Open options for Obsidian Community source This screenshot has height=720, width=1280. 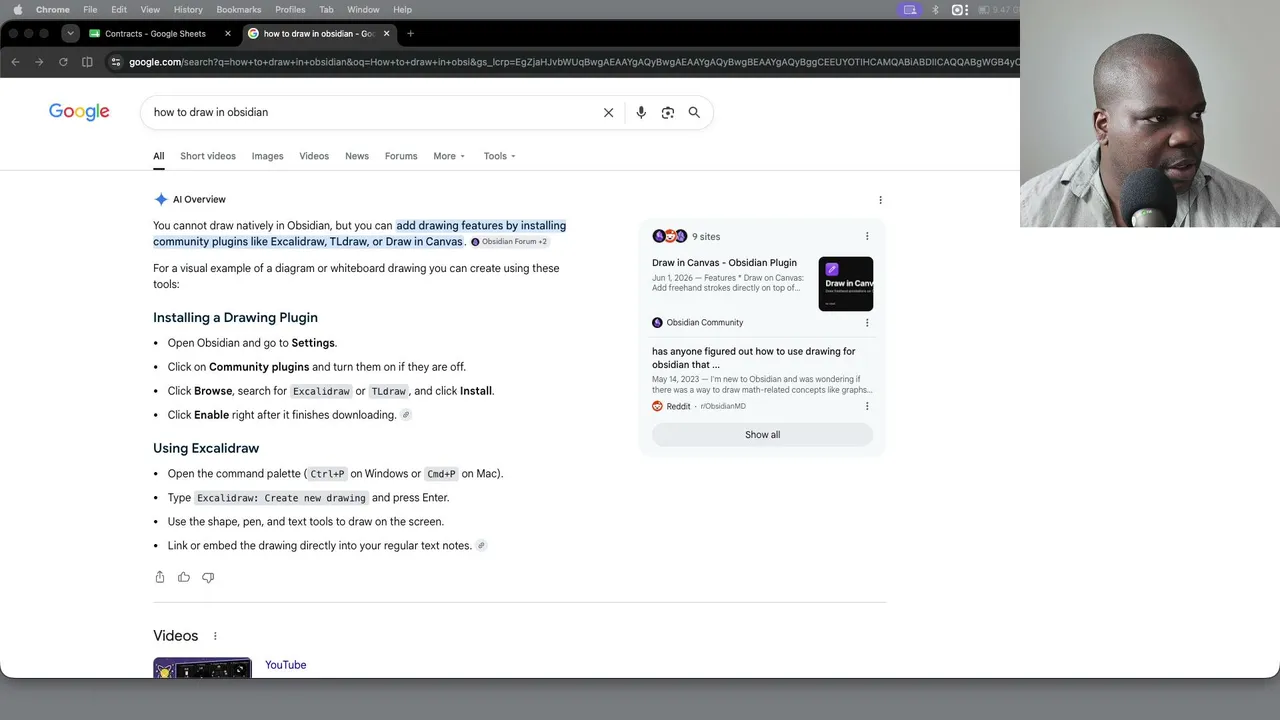[867, 323]
